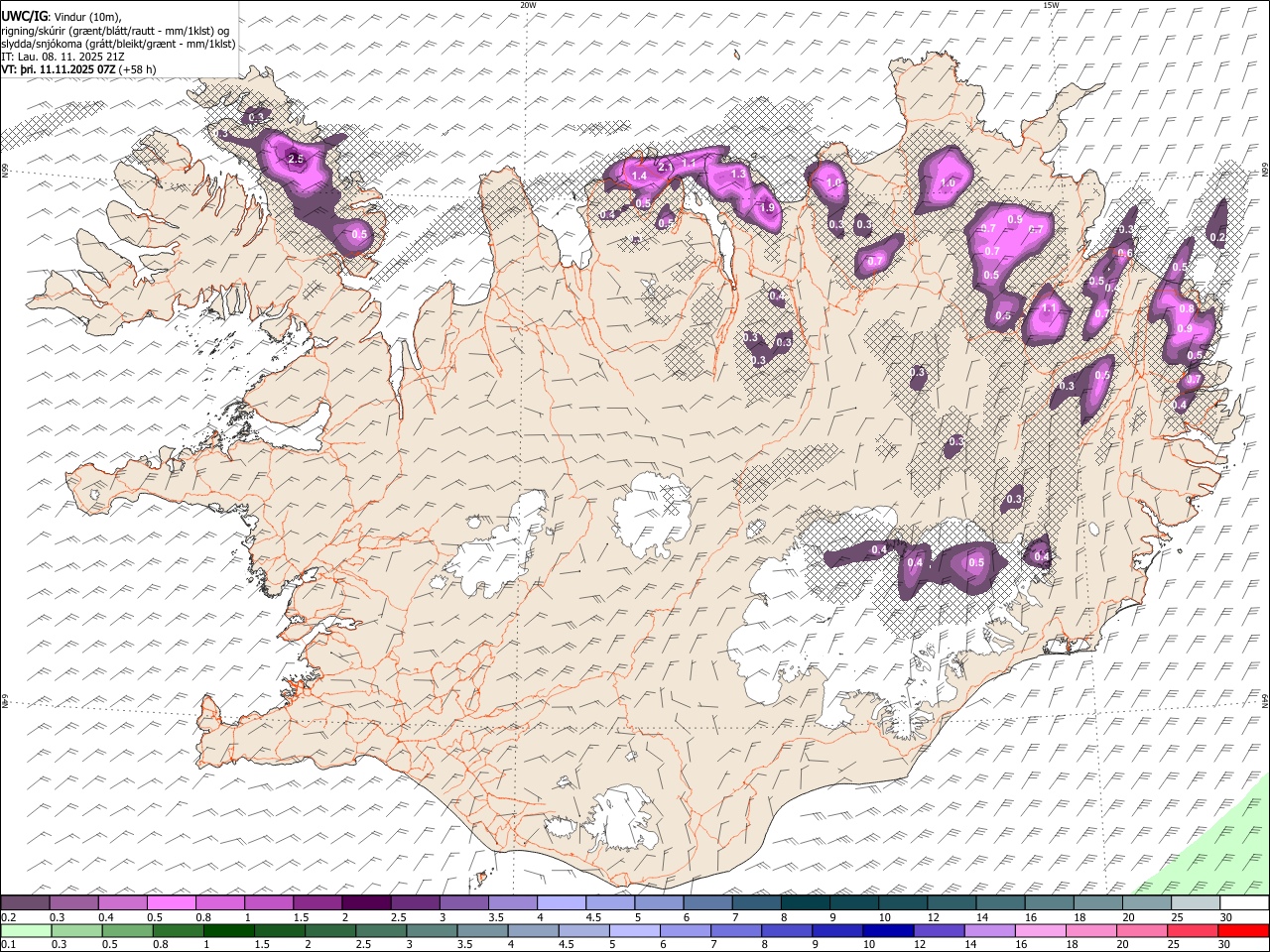The image size is (1270, 952).
Task: Click the '15W' longitude label
Action: pos(1051,5)
